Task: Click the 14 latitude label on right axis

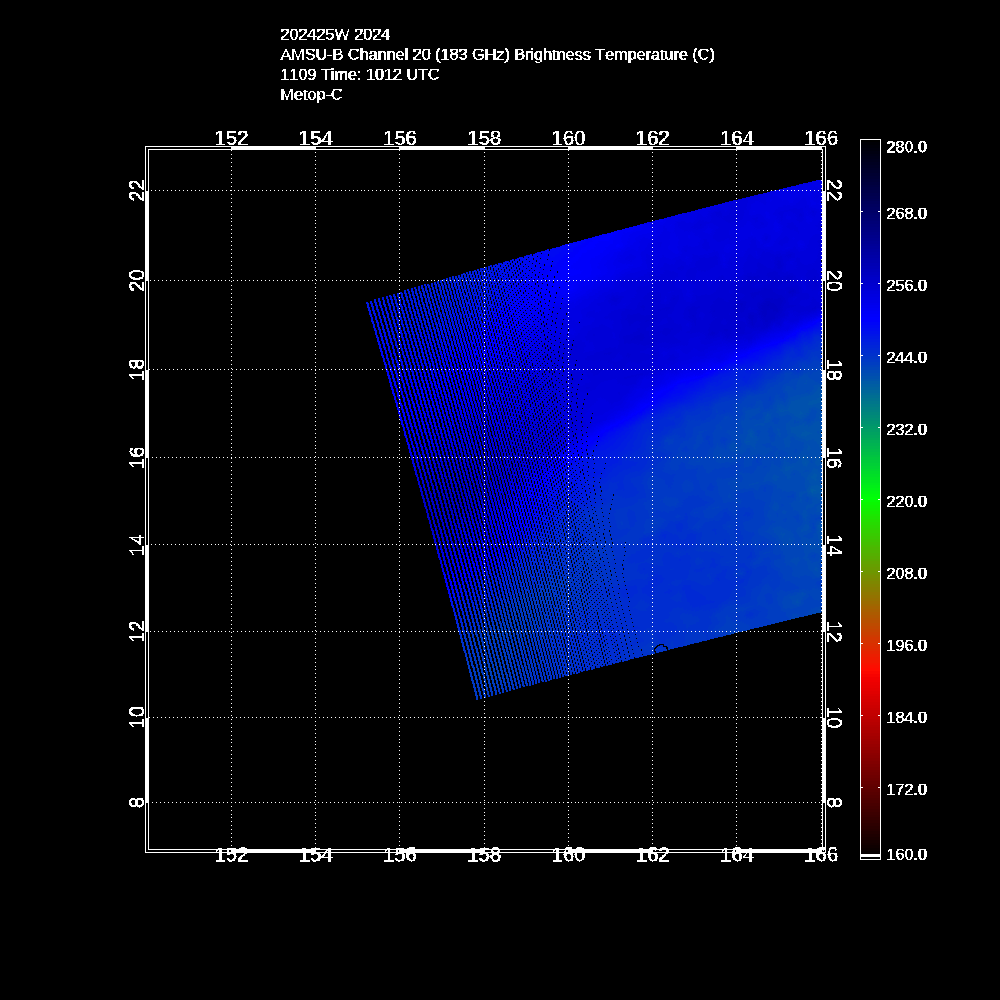Action: (833, 546)
